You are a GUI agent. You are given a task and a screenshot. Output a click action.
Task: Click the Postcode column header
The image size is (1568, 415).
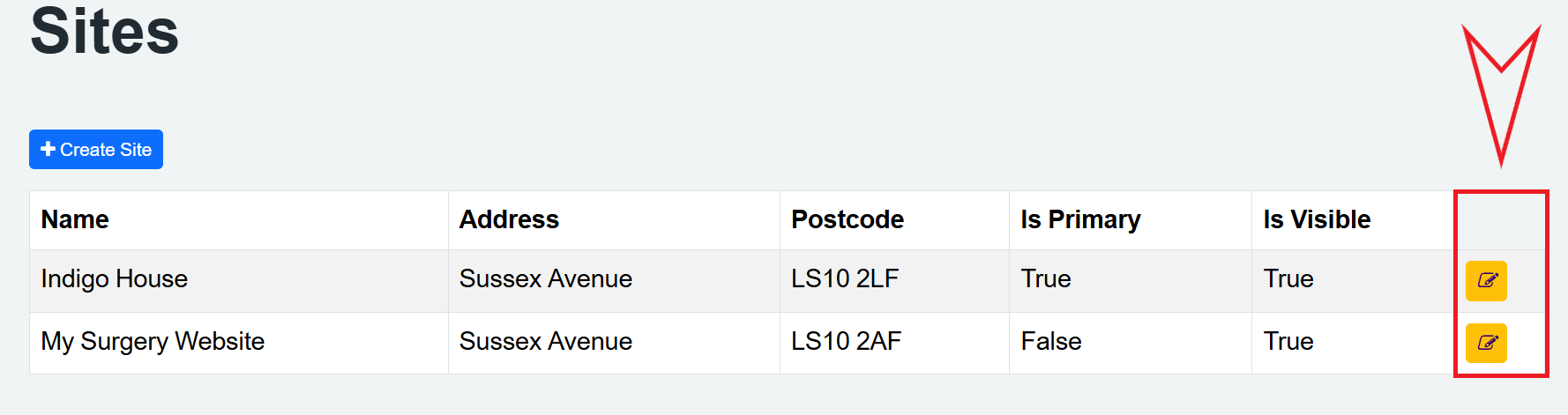click(x=847, y=219)
